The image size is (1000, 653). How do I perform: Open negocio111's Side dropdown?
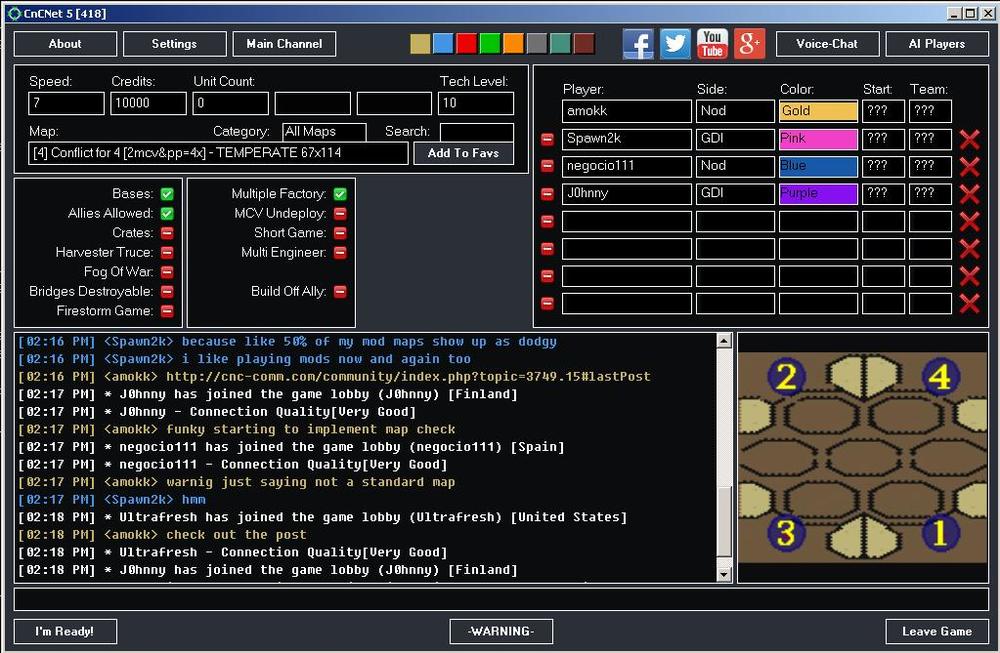point(735,166)
